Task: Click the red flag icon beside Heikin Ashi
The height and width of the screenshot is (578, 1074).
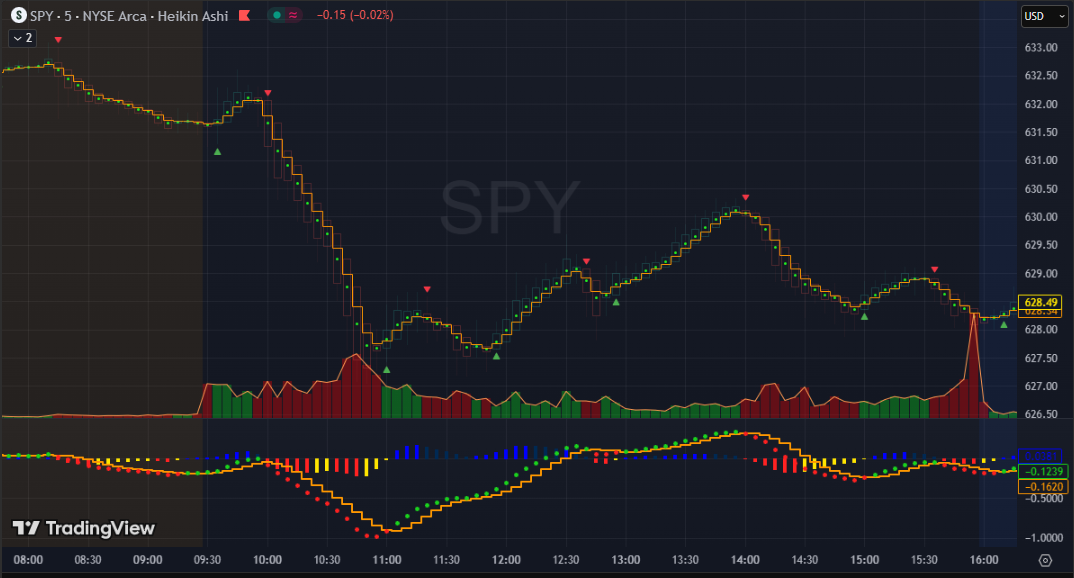Action: (244, 16)
